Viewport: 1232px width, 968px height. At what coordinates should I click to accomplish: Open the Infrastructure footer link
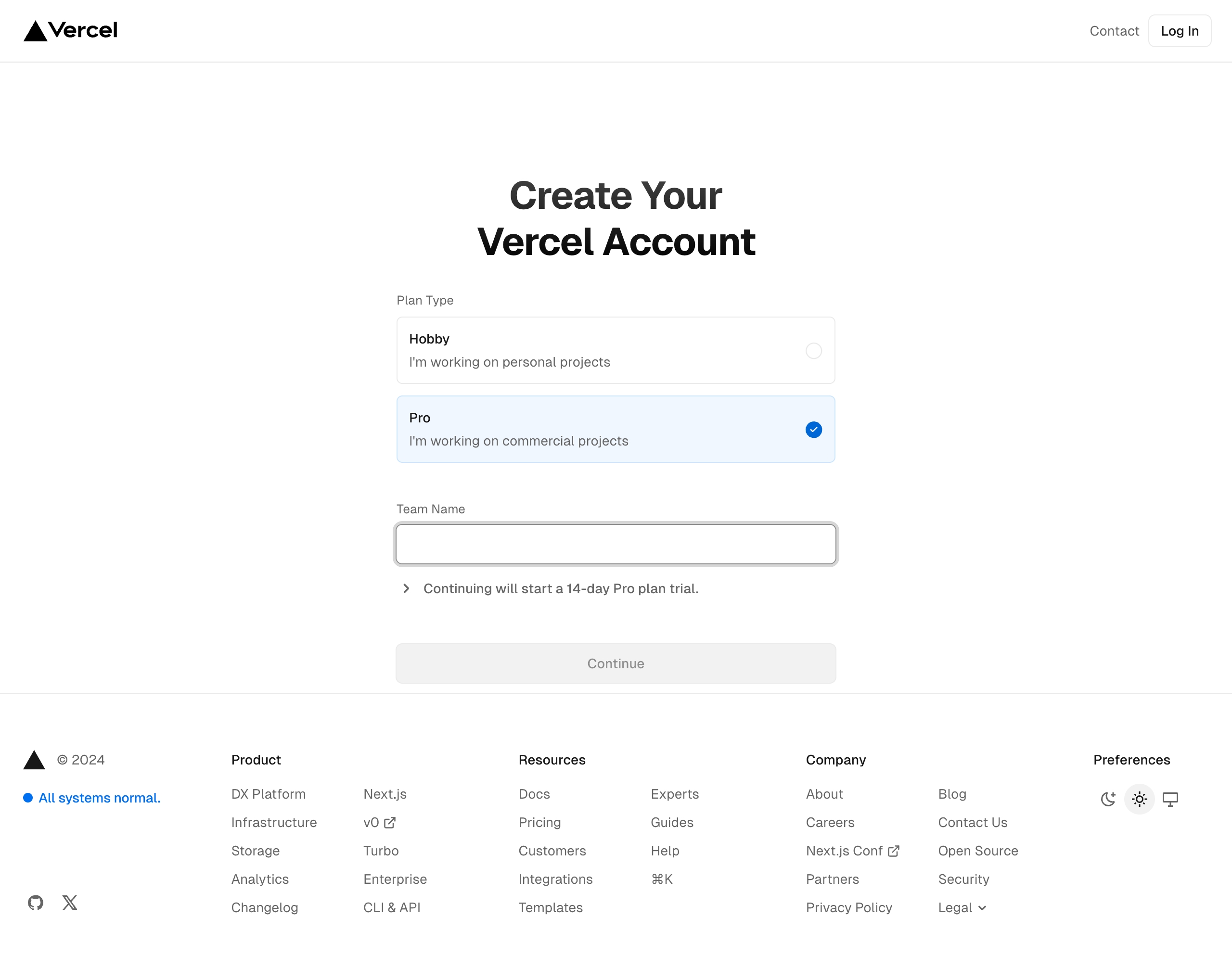[274, 822]
